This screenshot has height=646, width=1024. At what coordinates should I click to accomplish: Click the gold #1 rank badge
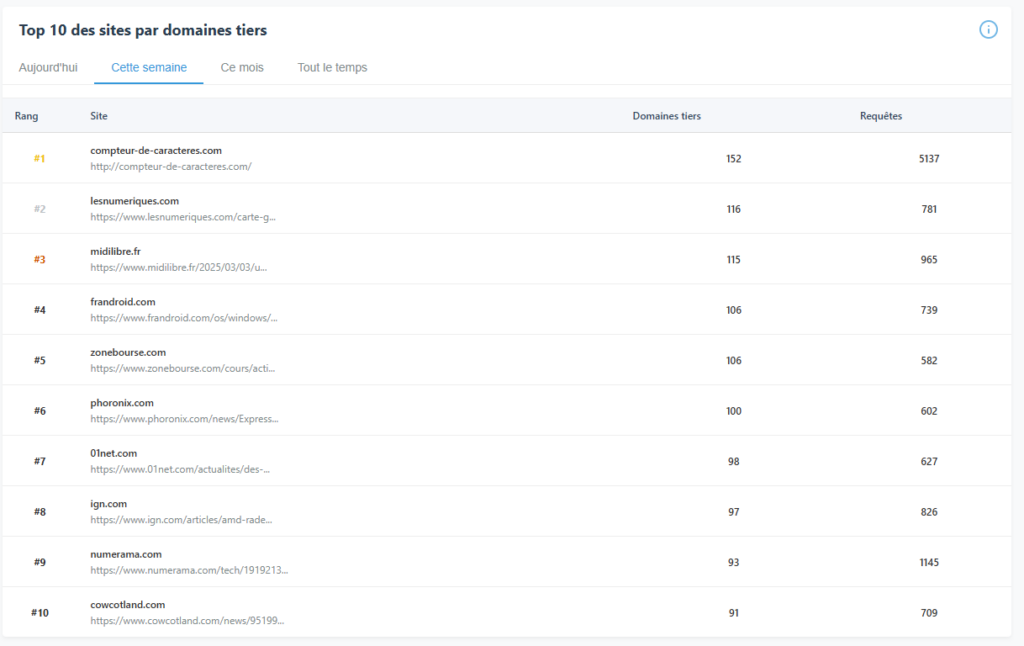click(40, 159)
